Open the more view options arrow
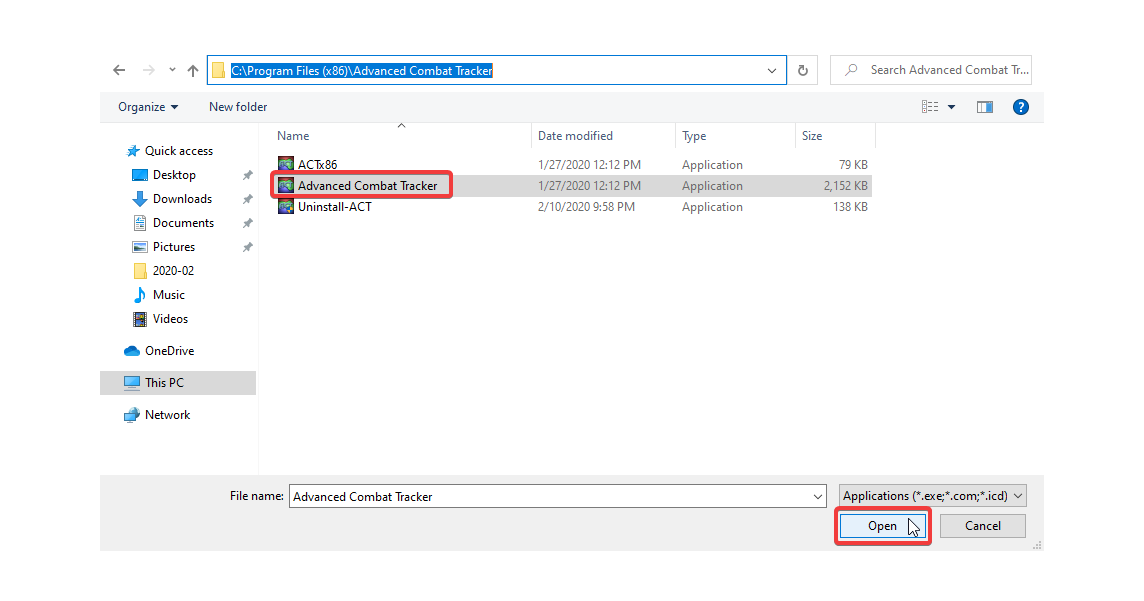Image resolution: width=1144 pixels, height=601 pixels. click(951, 106)
